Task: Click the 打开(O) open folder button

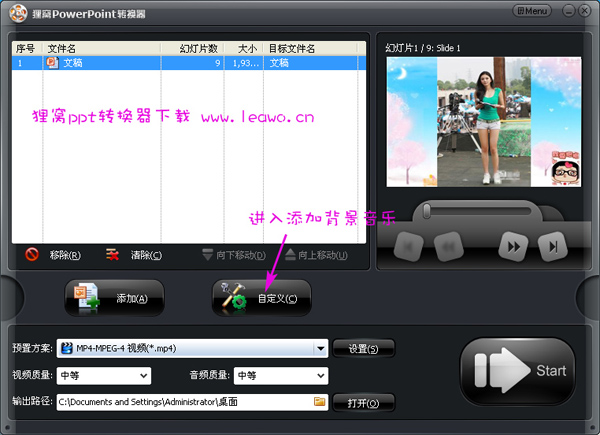Action: [x=363, y=403]
